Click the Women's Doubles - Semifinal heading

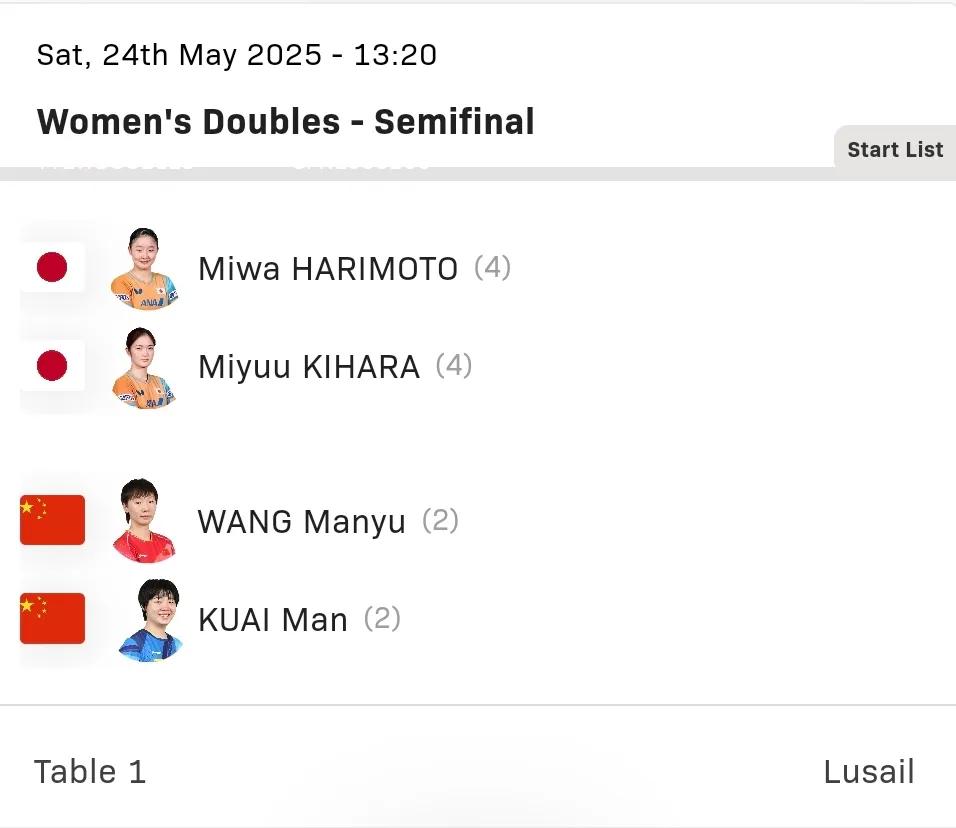point(286,121)
